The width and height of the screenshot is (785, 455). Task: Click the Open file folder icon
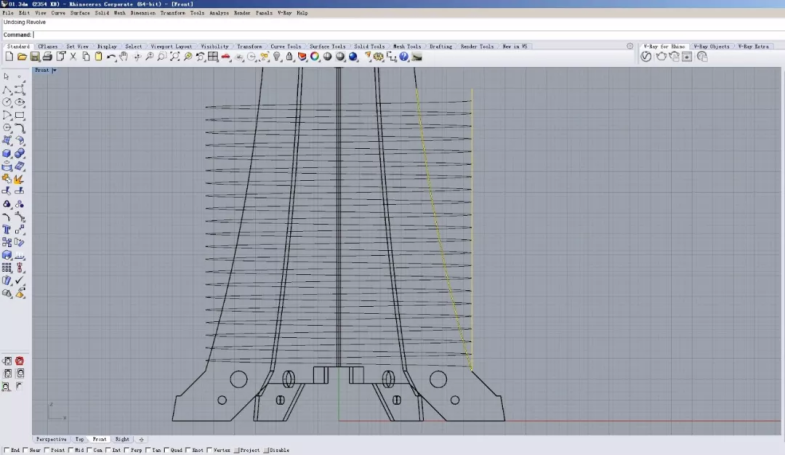point(21,57)
